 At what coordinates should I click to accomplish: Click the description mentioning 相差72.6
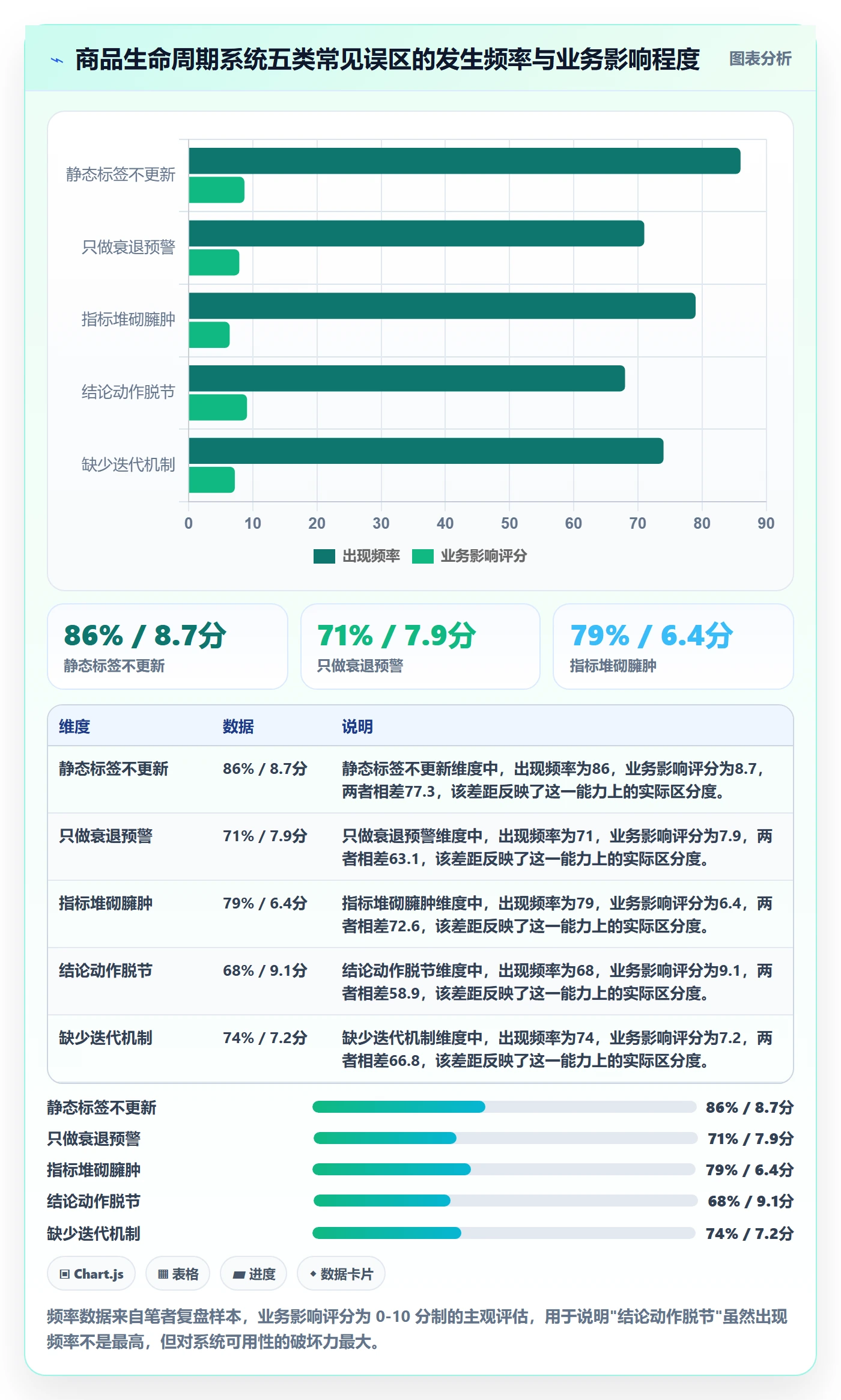(x=557, y=915)
